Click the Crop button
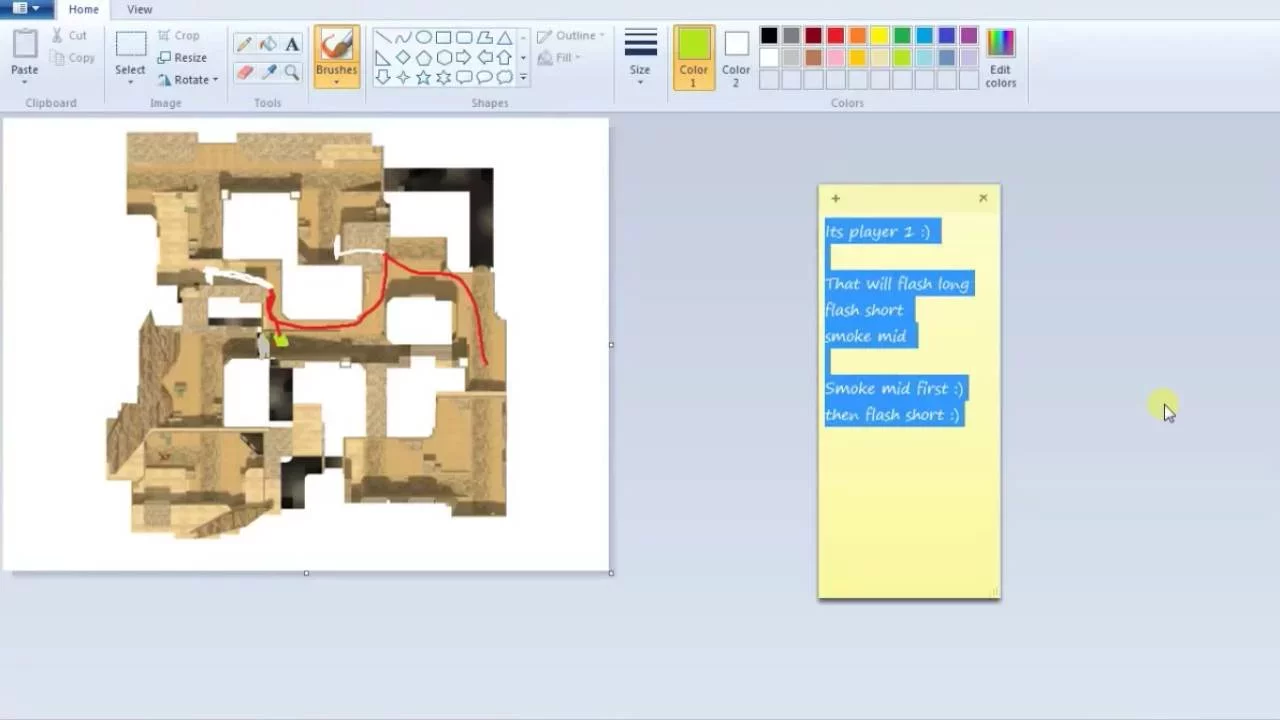Image resolution: width=1280 pixels, height=720 pixels. [x=178, y=36]
